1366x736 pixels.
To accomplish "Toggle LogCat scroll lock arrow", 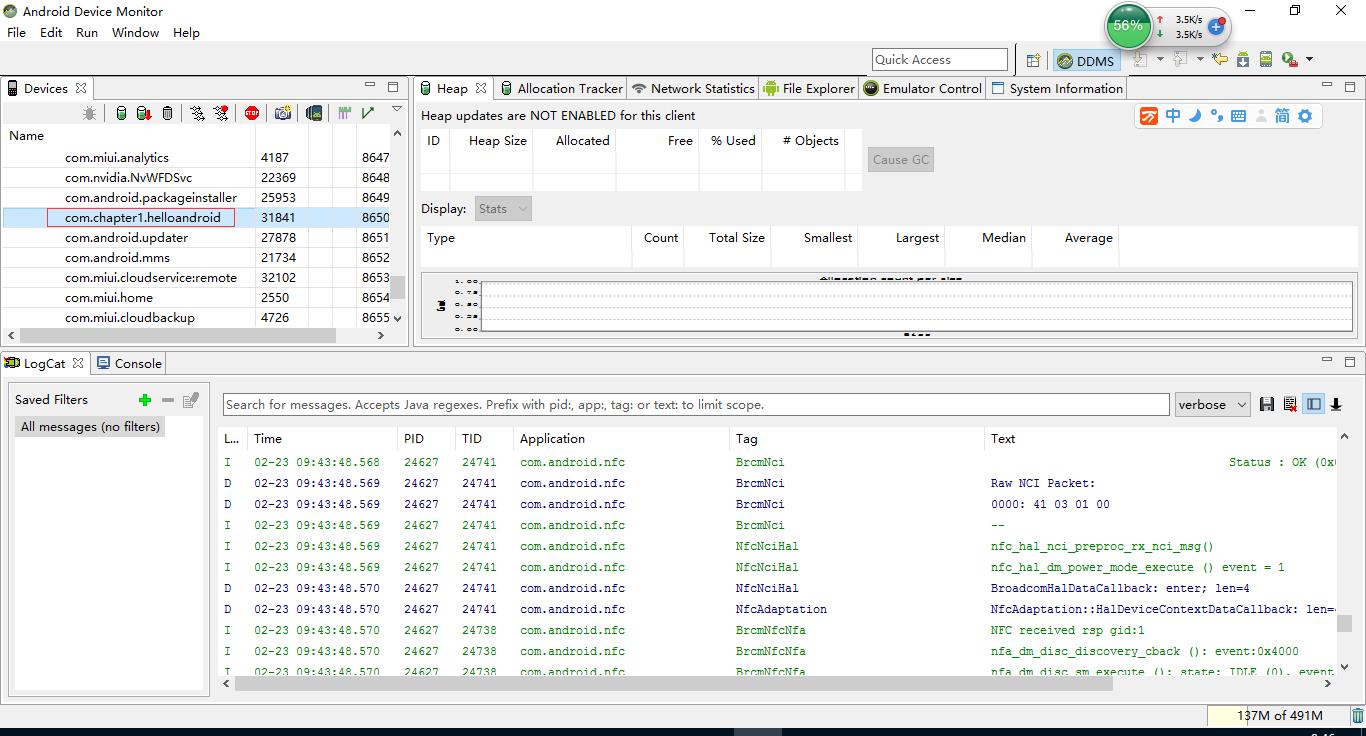I will tap(1336, 404).
